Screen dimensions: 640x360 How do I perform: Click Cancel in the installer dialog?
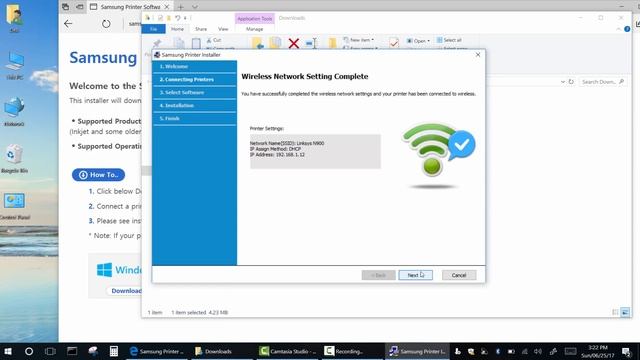(459, 275)
